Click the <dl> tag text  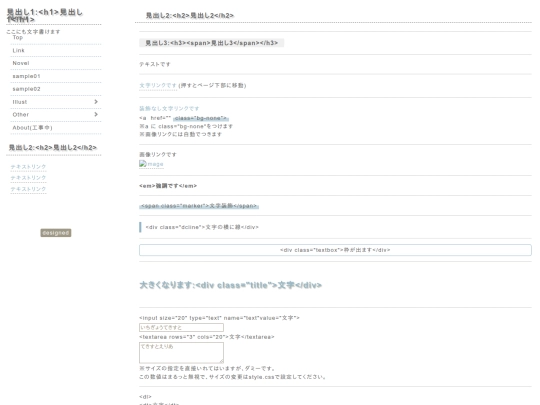(x=145, y=397)
